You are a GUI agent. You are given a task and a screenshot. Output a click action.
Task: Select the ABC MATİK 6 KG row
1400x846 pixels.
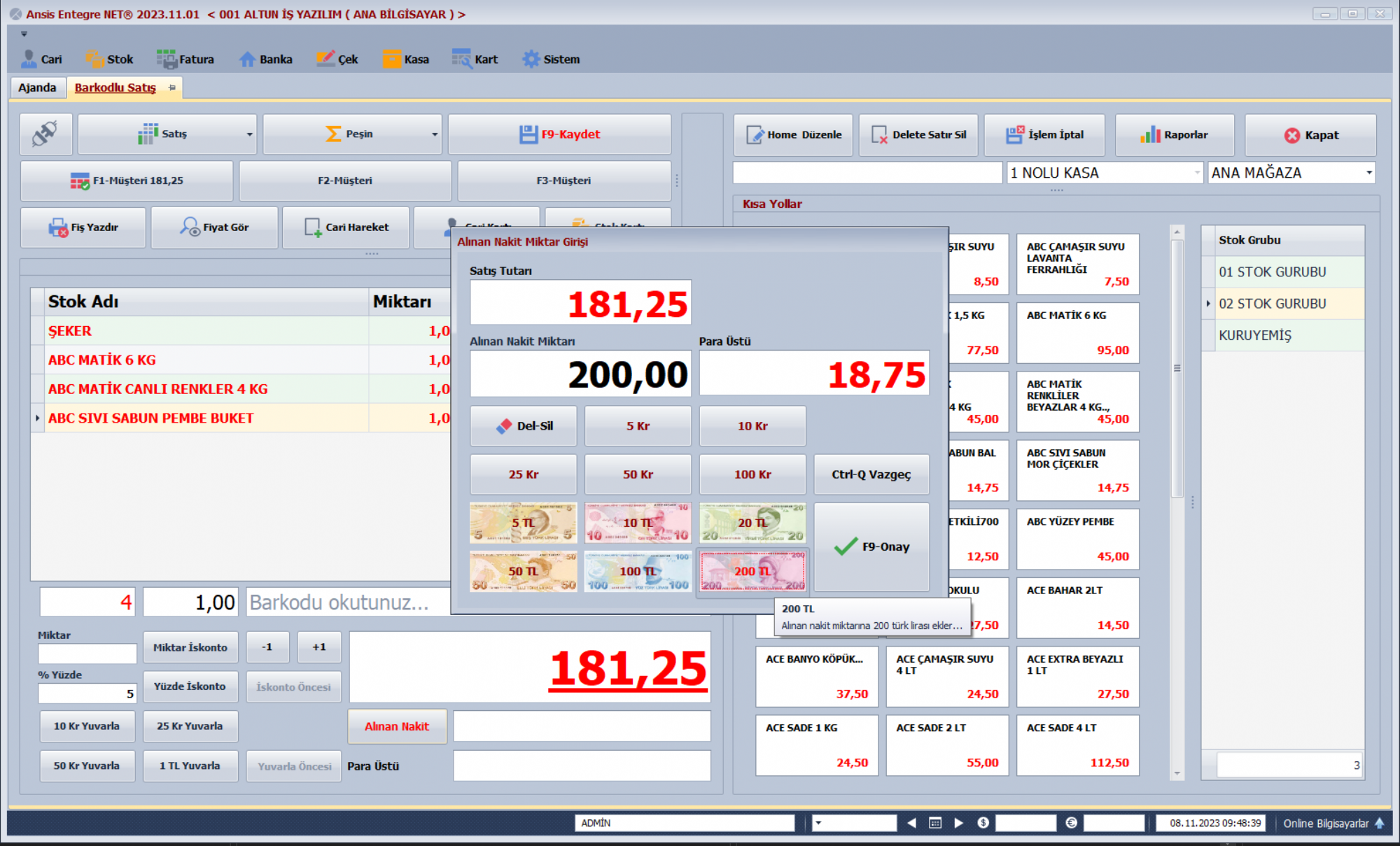pyautogui.click(x=241, y=360)
